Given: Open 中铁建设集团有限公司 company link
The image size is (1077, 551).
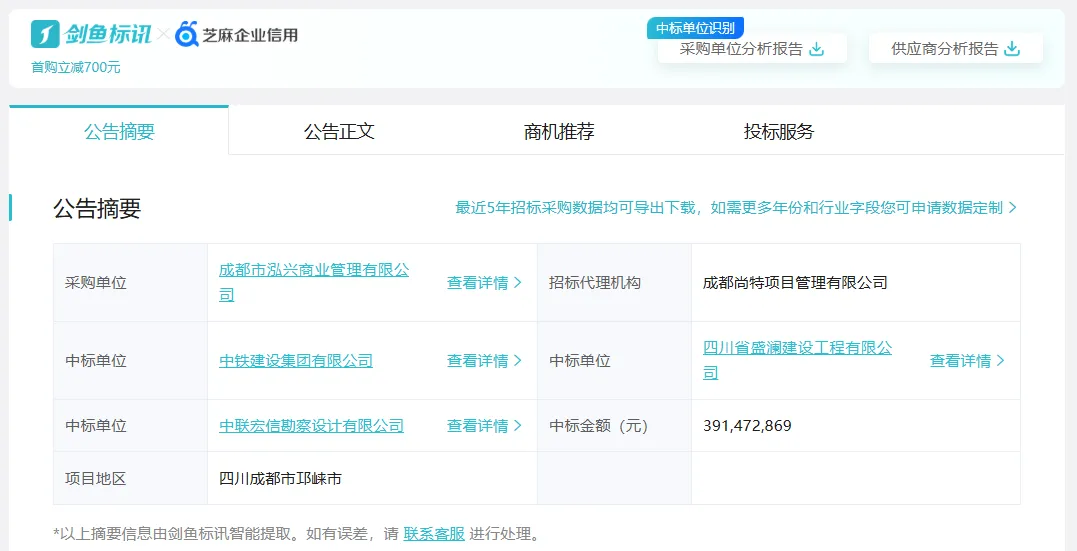Looking at the screenshot, I should click(x=296, y=361).
